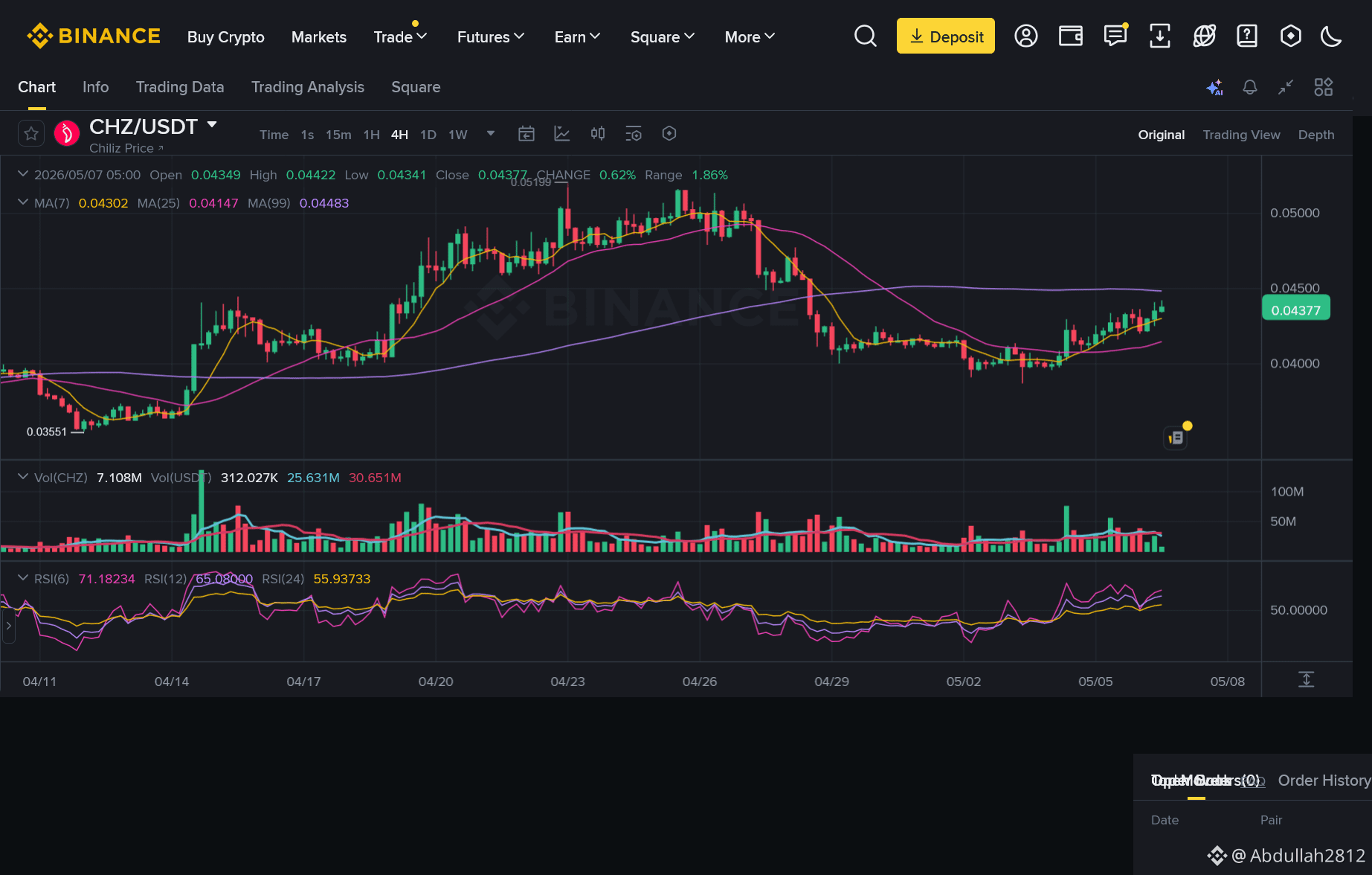
Task: Open the AI sparkle assistant icon
Action: click(1214, 87)
